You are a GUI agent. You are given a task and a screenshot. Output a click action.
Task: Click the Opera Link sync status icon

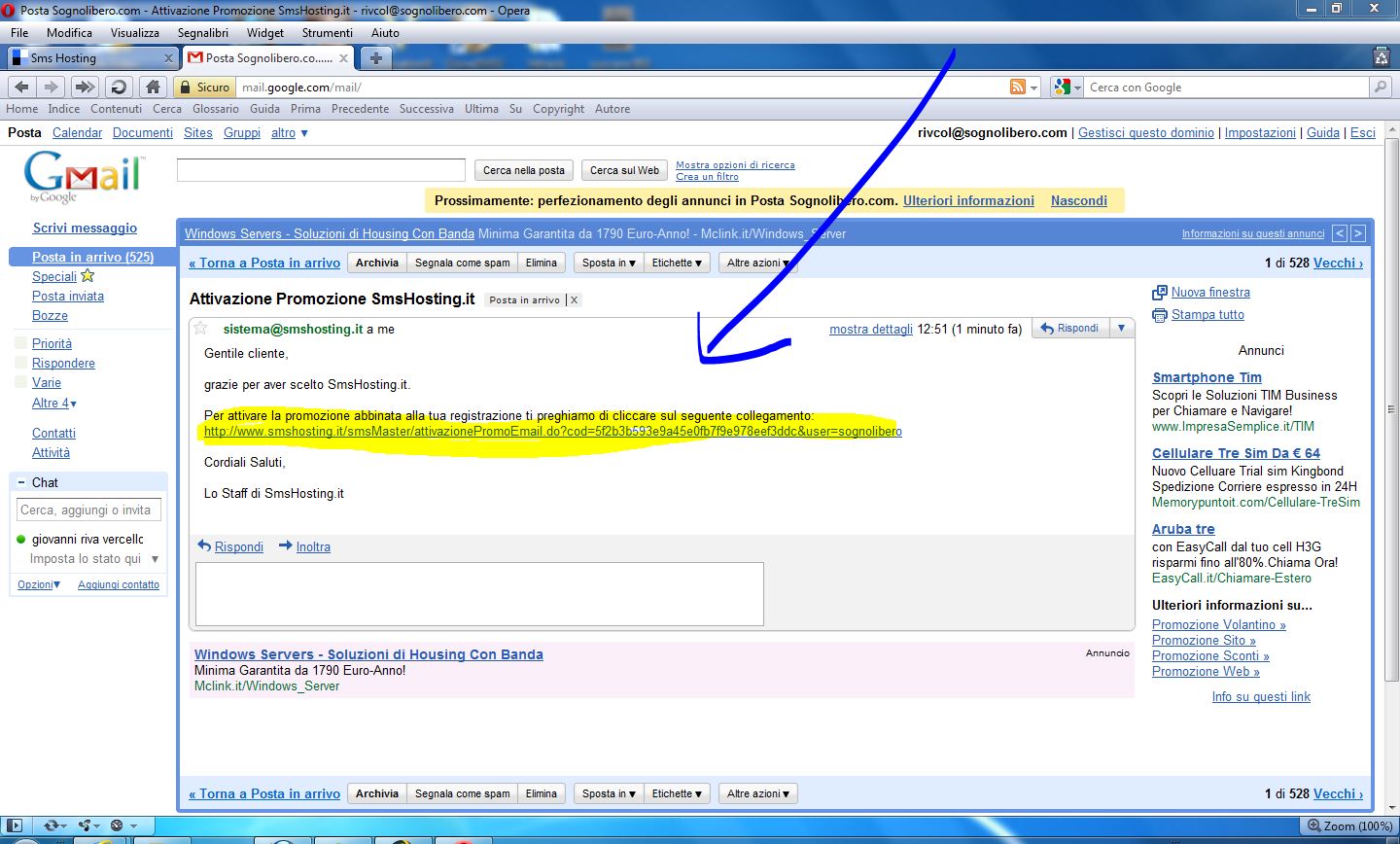[53, 826]
